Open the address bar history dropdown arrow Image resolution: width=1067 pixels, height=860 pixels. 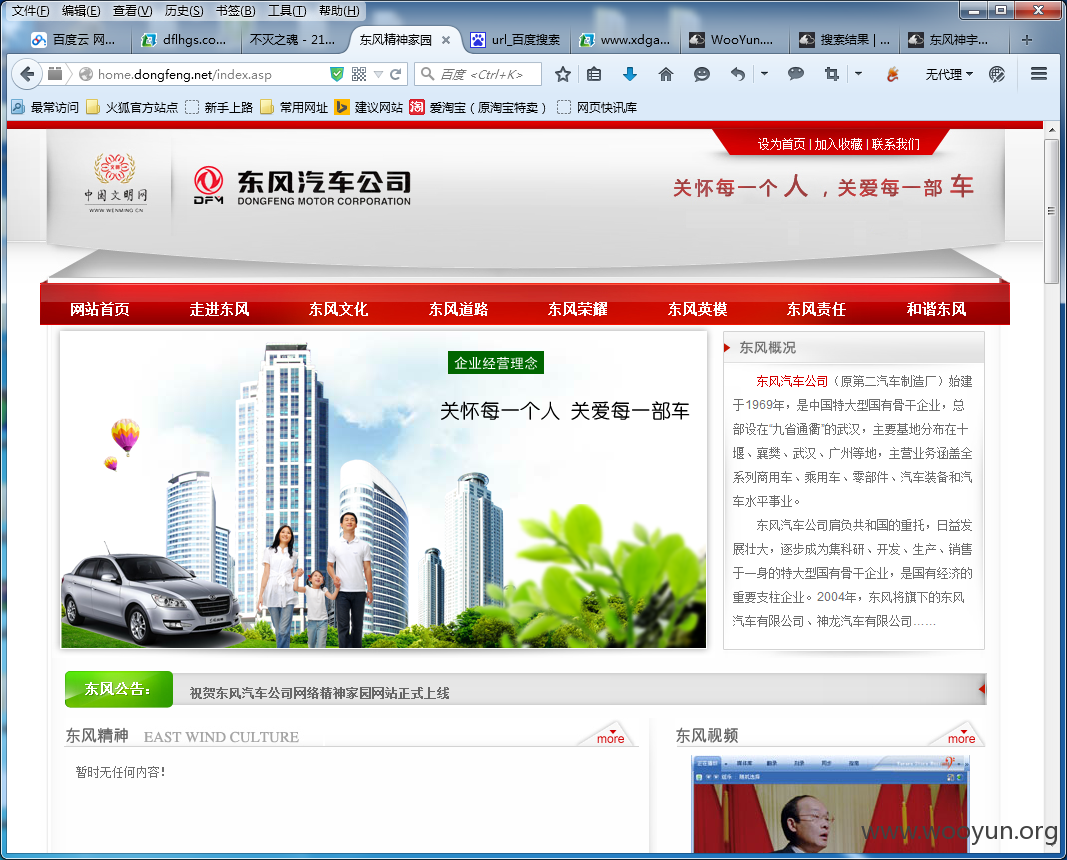point(378,74)
